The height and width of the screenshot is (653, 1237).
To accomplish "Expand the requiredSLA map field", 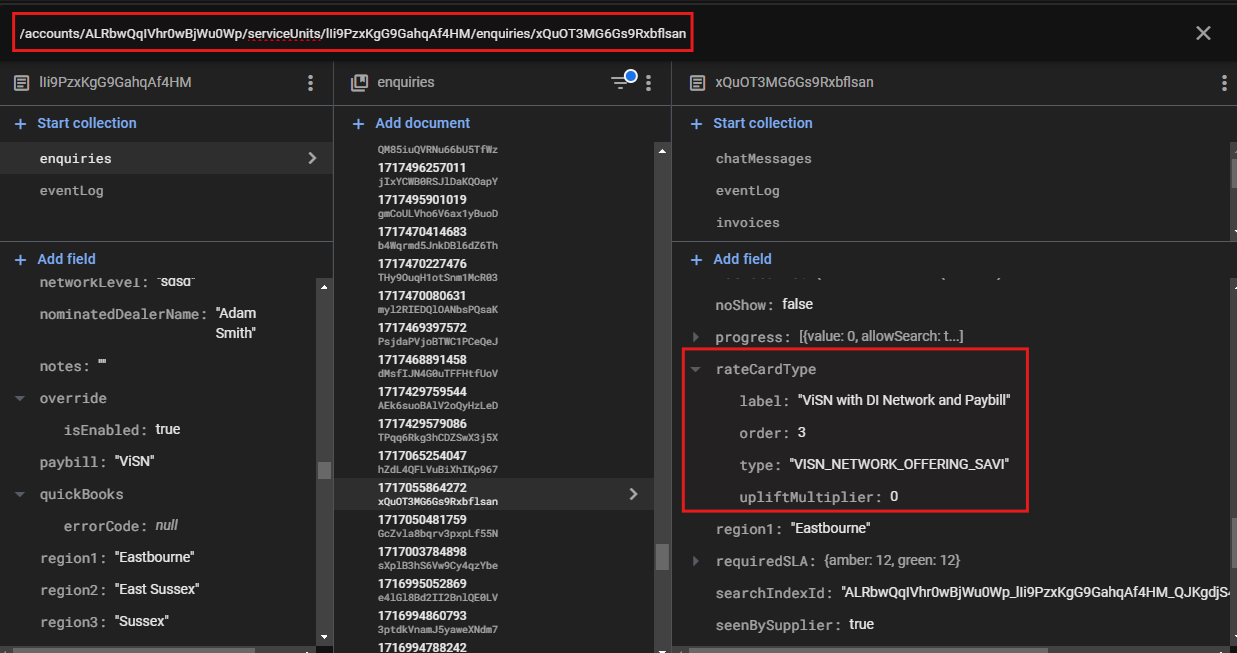I will click(696, 560).
